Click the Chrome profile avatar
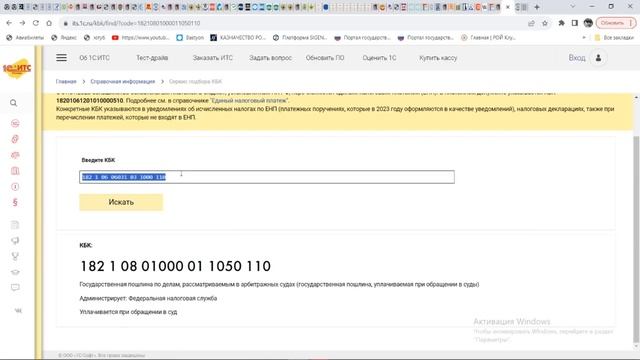640x360 pixels. click(588, 23)
